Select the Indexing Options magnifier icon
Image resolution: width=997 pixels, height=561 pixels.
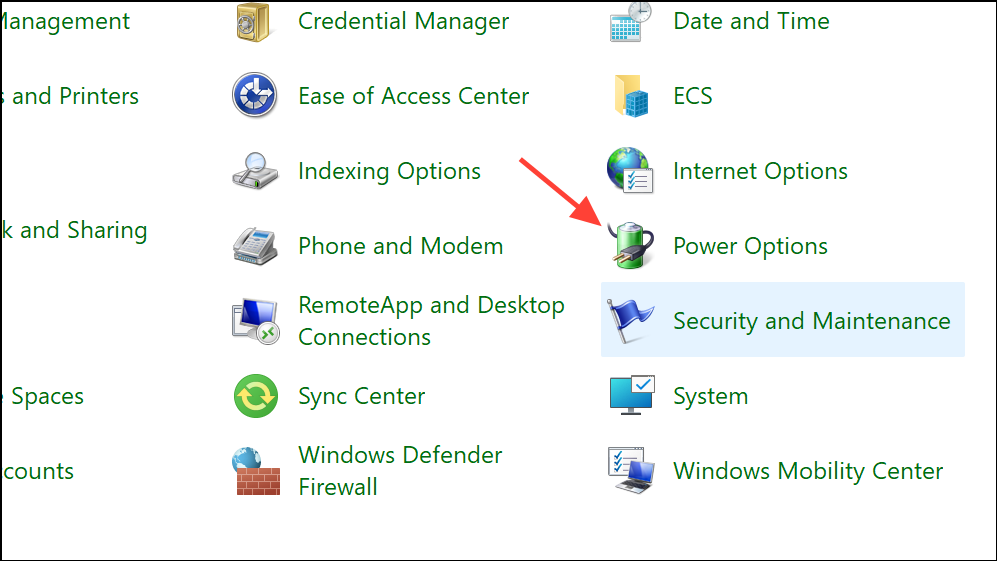(x=255, y=170)
